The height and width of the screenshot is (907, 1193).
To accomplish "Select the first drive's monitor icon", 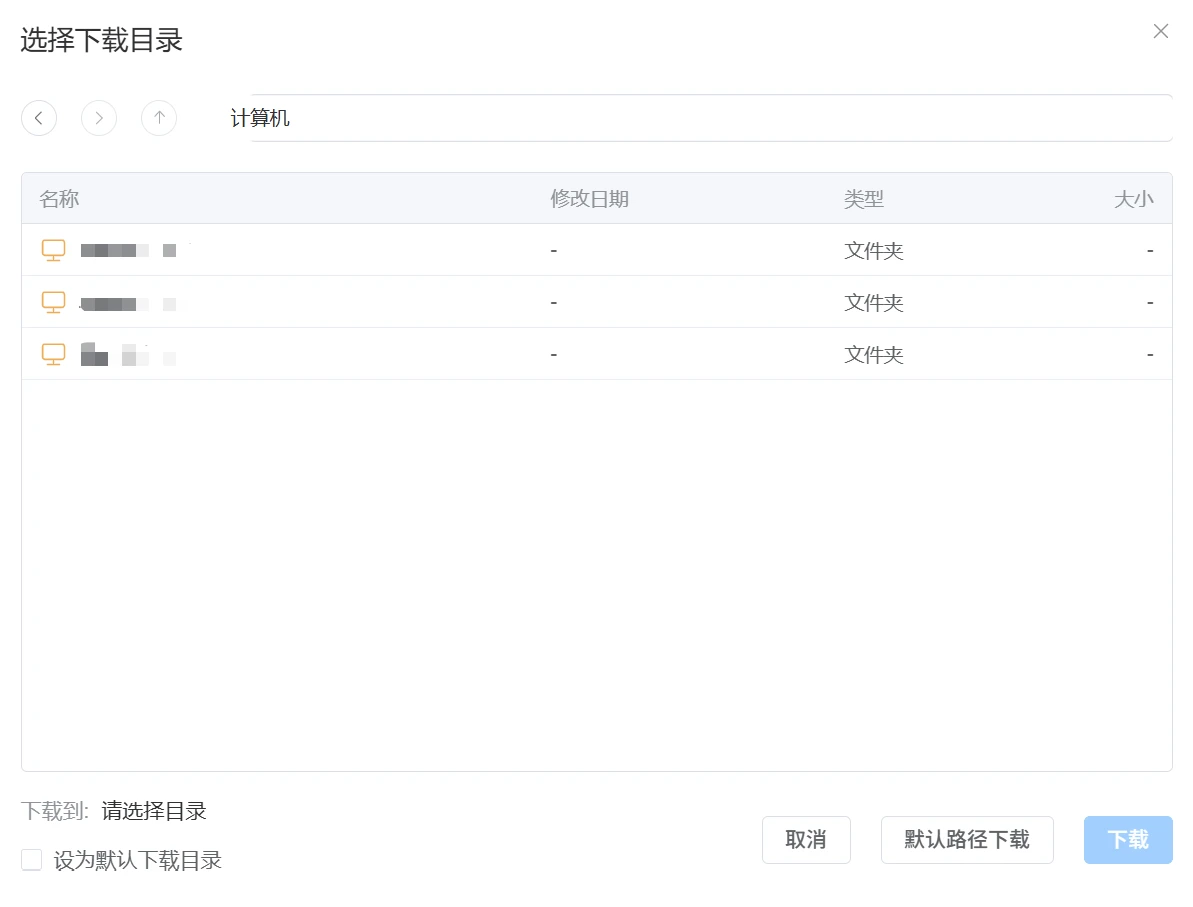I will (x=53, y=250).
